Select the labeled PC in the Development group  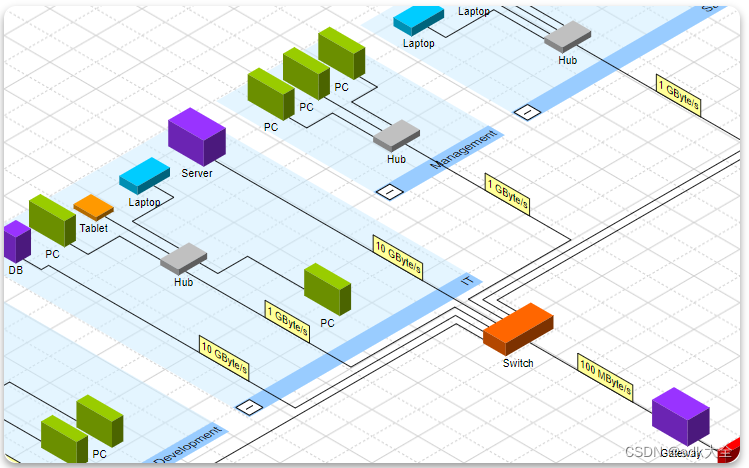click(x=100, y=421)
